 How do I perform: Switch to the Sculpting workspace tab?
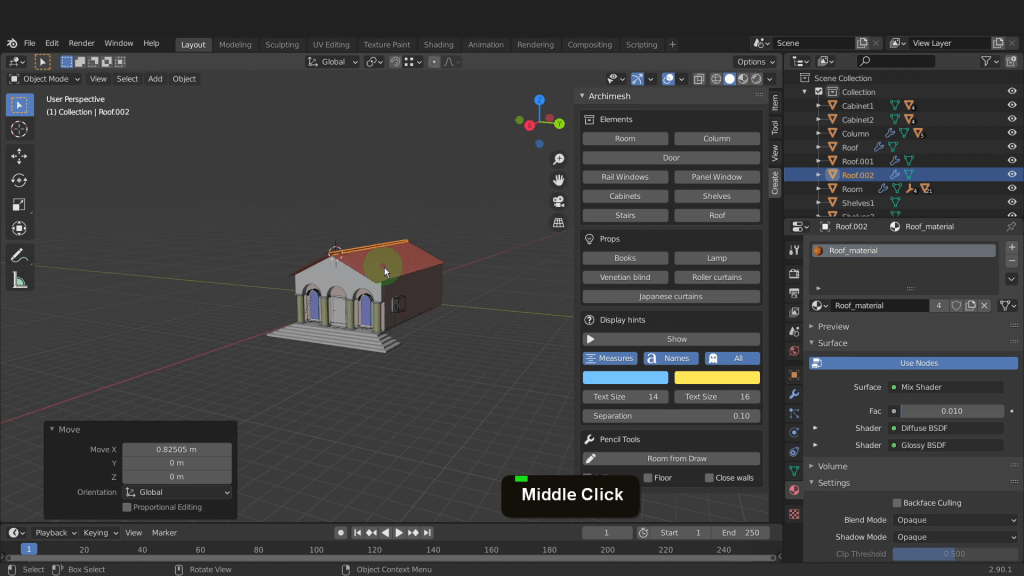281,45
